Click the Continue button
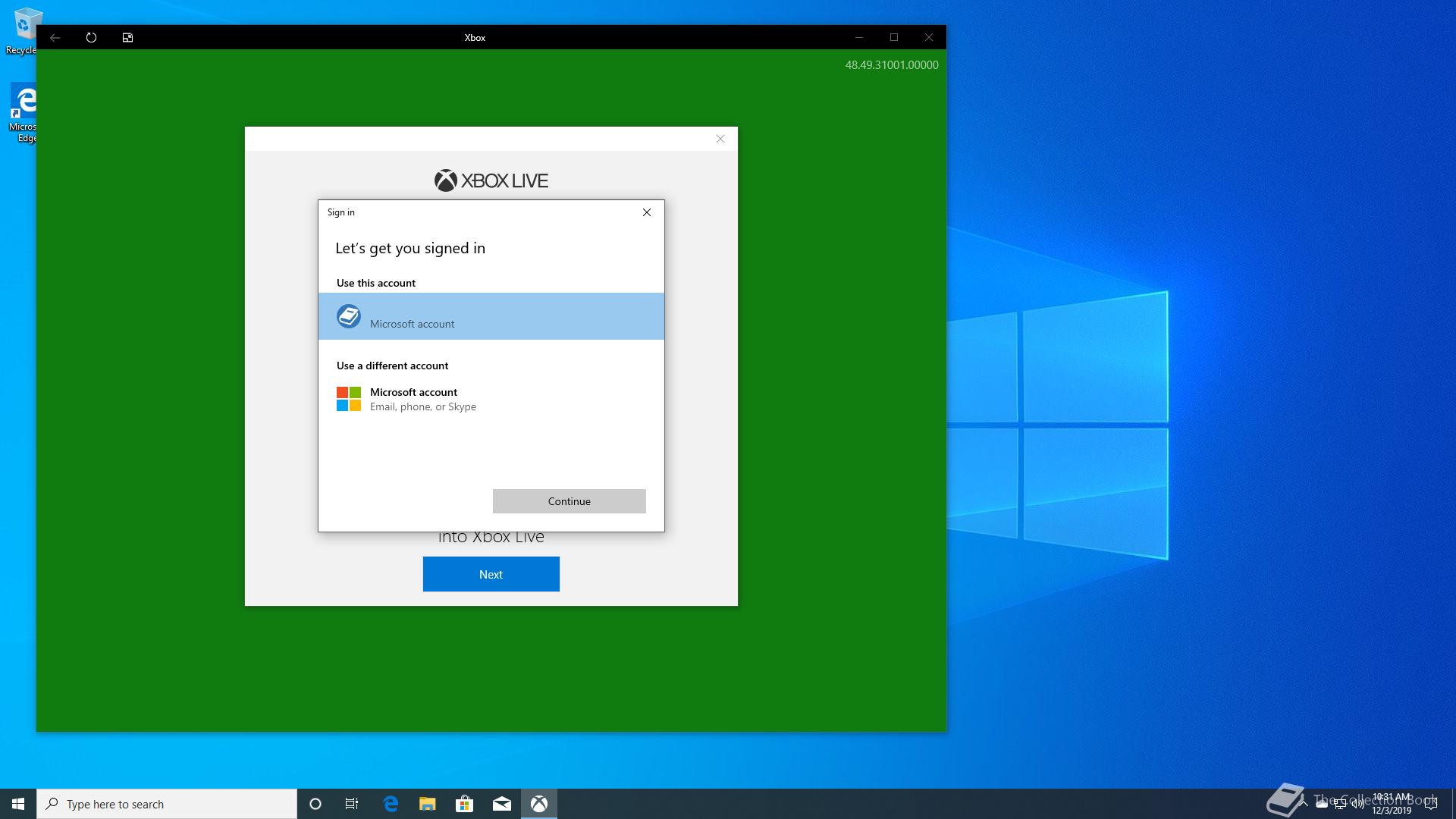This screenshot has width=1456, height=819. [570, 501]
